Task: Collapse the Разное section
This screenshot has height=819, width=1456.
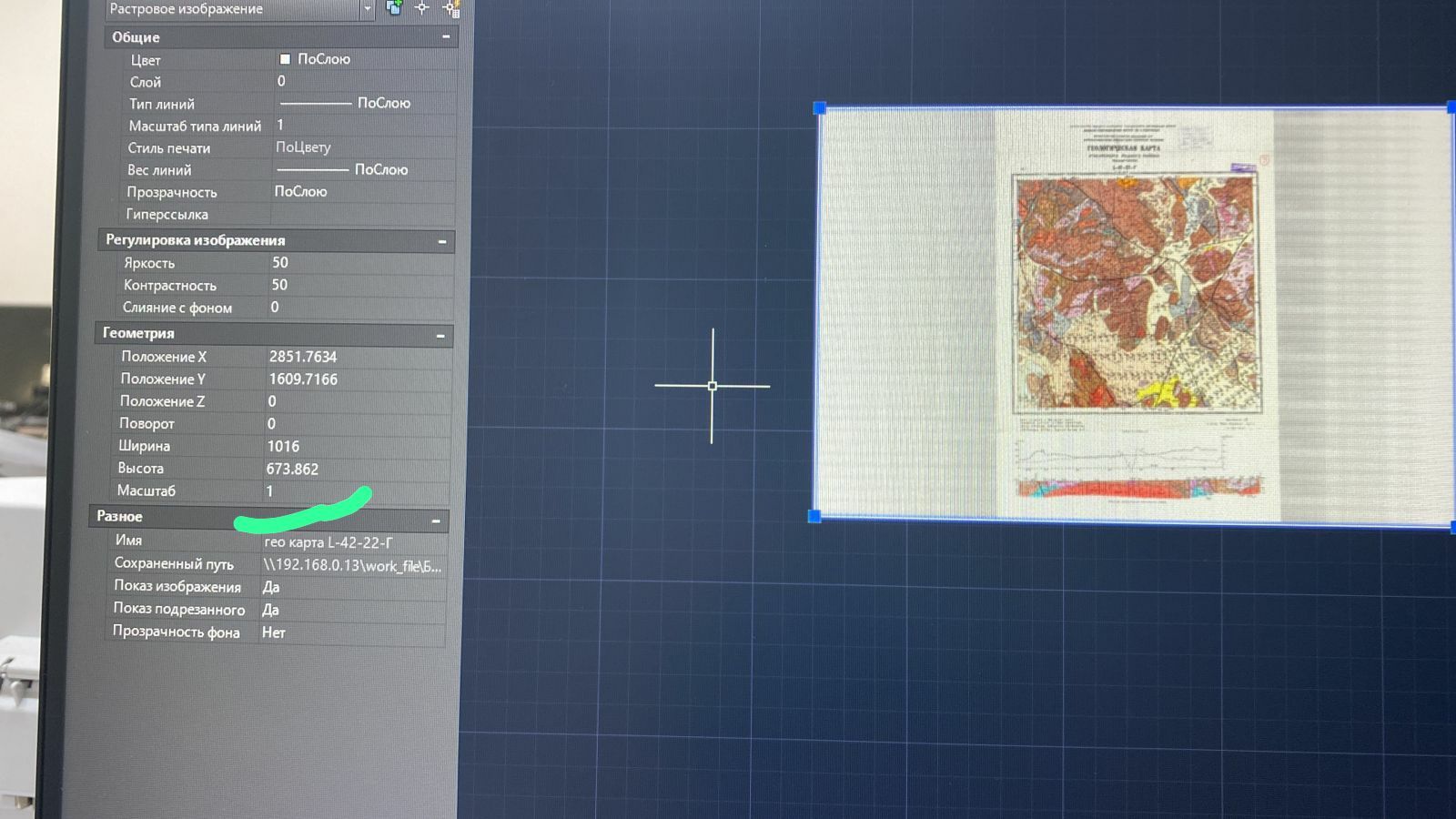Action: tap(436, 521)
